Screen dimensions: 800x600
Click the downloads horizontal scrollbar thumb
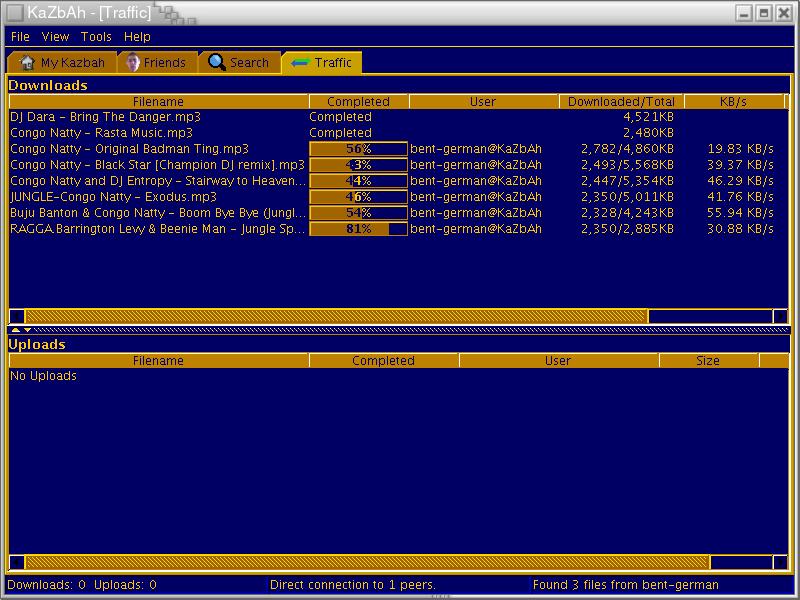tap(337, 316)
